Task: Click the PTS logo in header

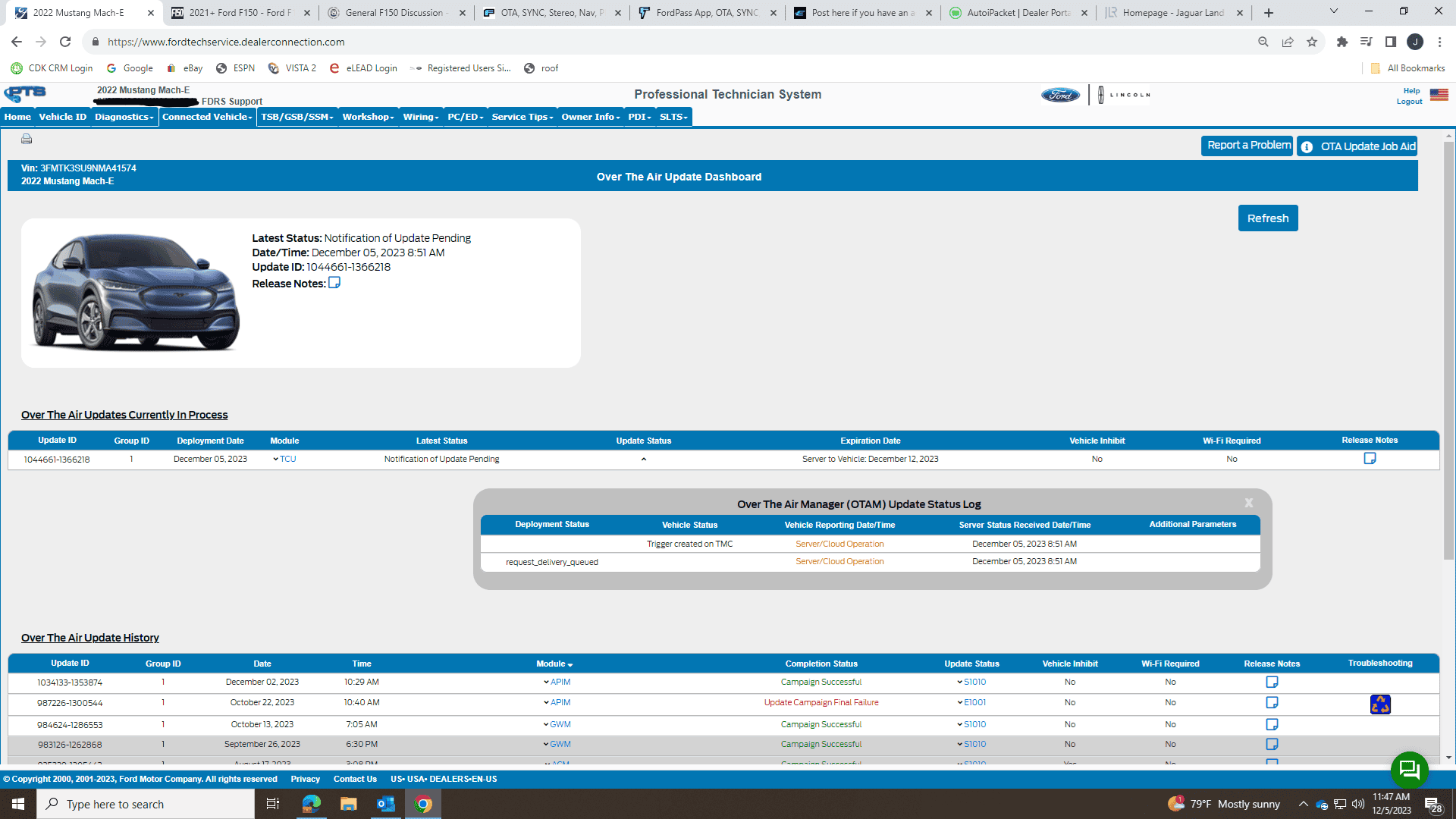Action: [x=25, y=93]
